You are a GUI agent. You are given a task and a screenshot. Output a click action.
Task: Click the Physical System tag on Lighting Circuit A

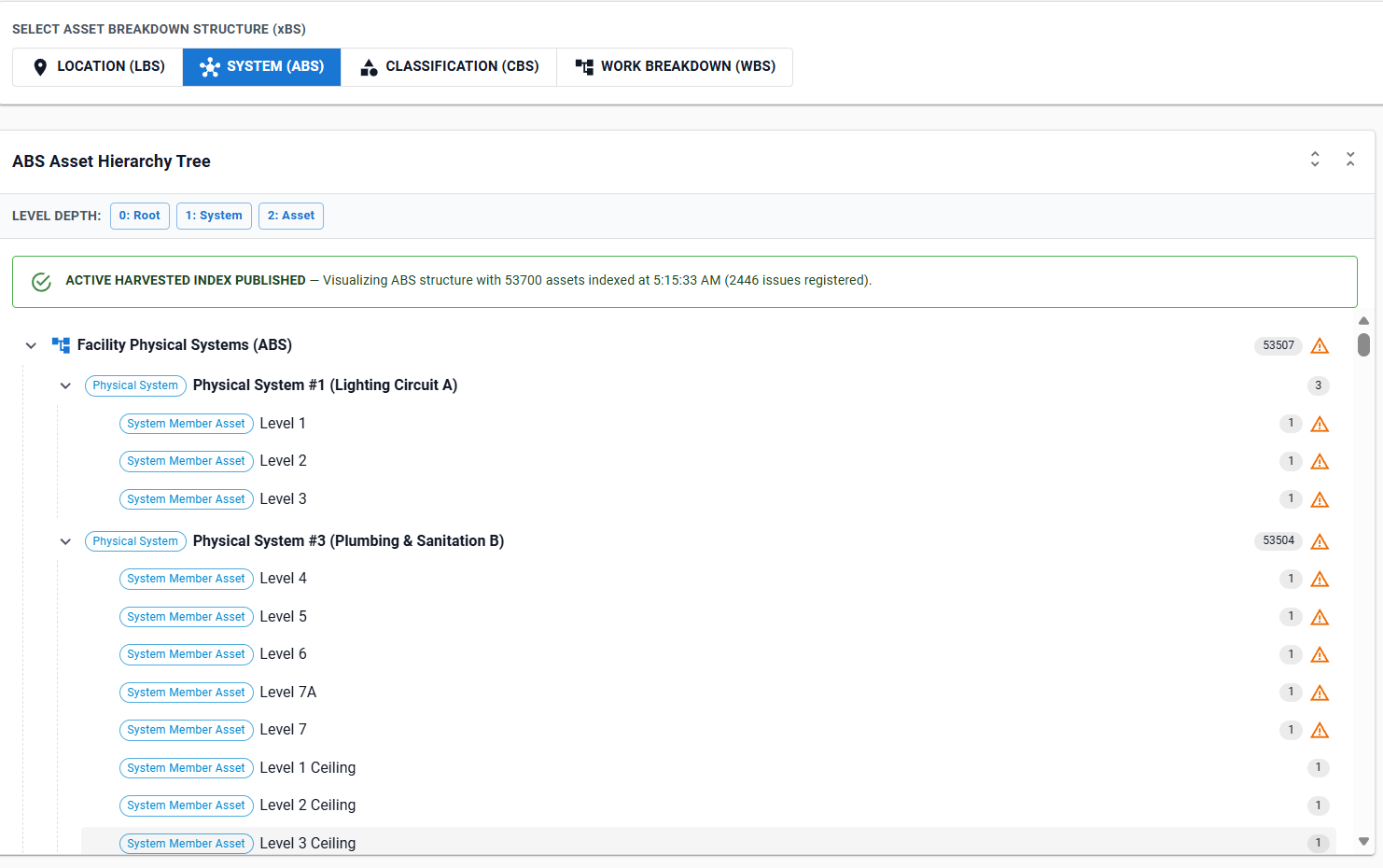135,385
